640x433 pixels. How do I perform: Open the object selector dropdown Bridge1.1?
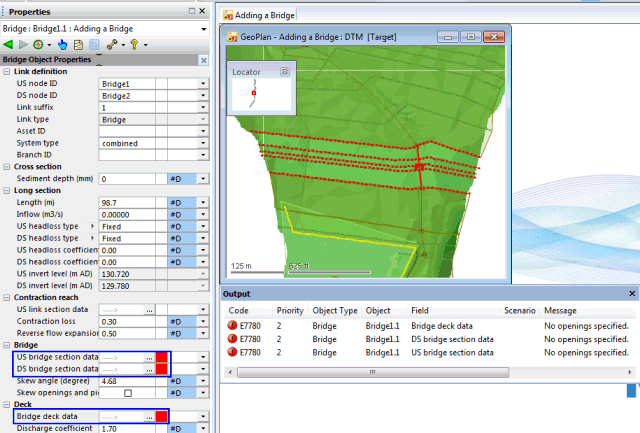(x=203, y=29)
